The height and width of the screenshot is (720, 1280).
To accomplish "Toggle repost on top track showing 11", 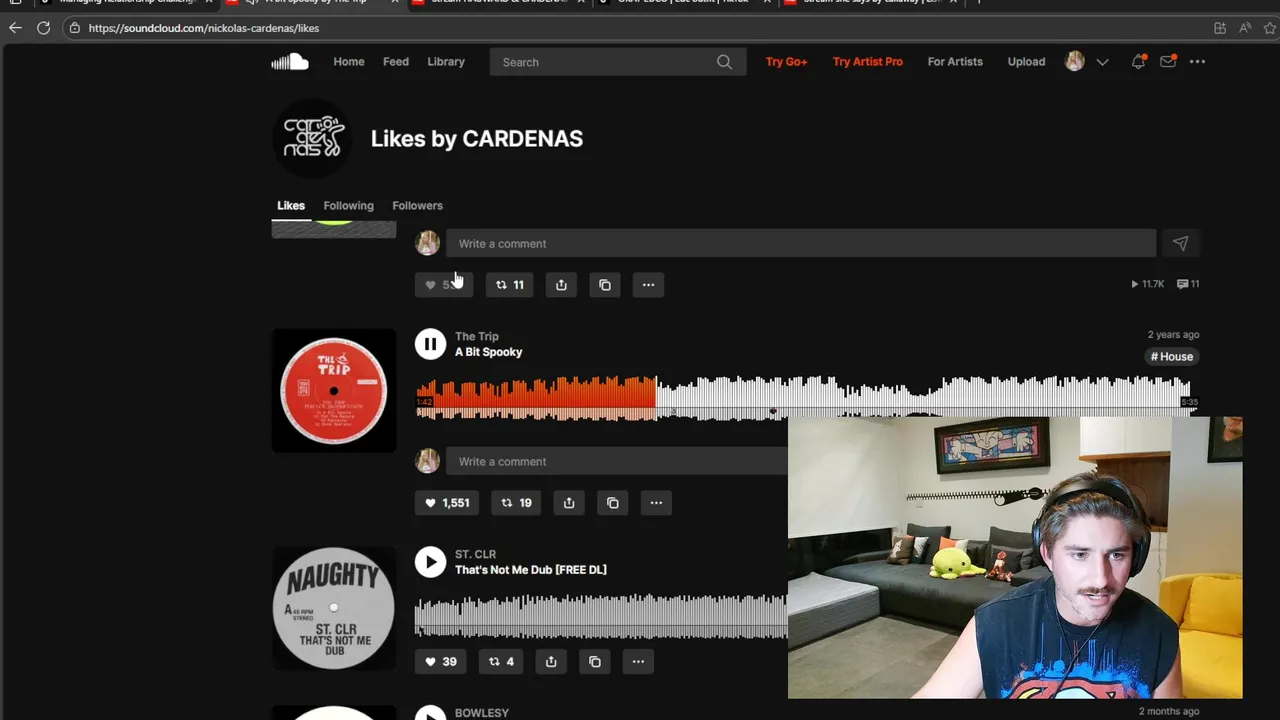I will [510, 285].
